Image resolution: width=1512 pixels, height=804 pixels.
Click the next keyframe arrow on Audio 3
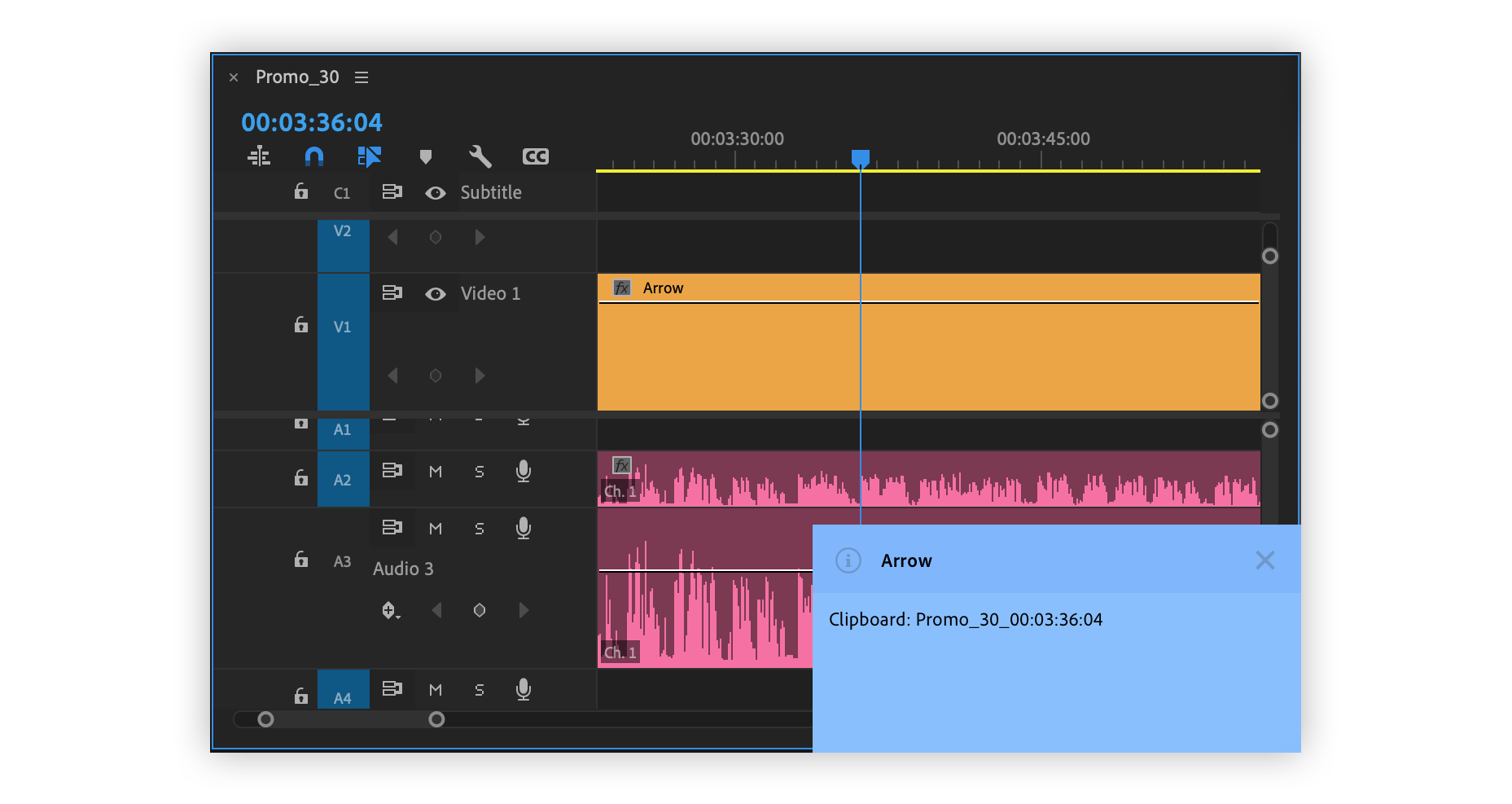pyautogui.click(x=524, y=610)
